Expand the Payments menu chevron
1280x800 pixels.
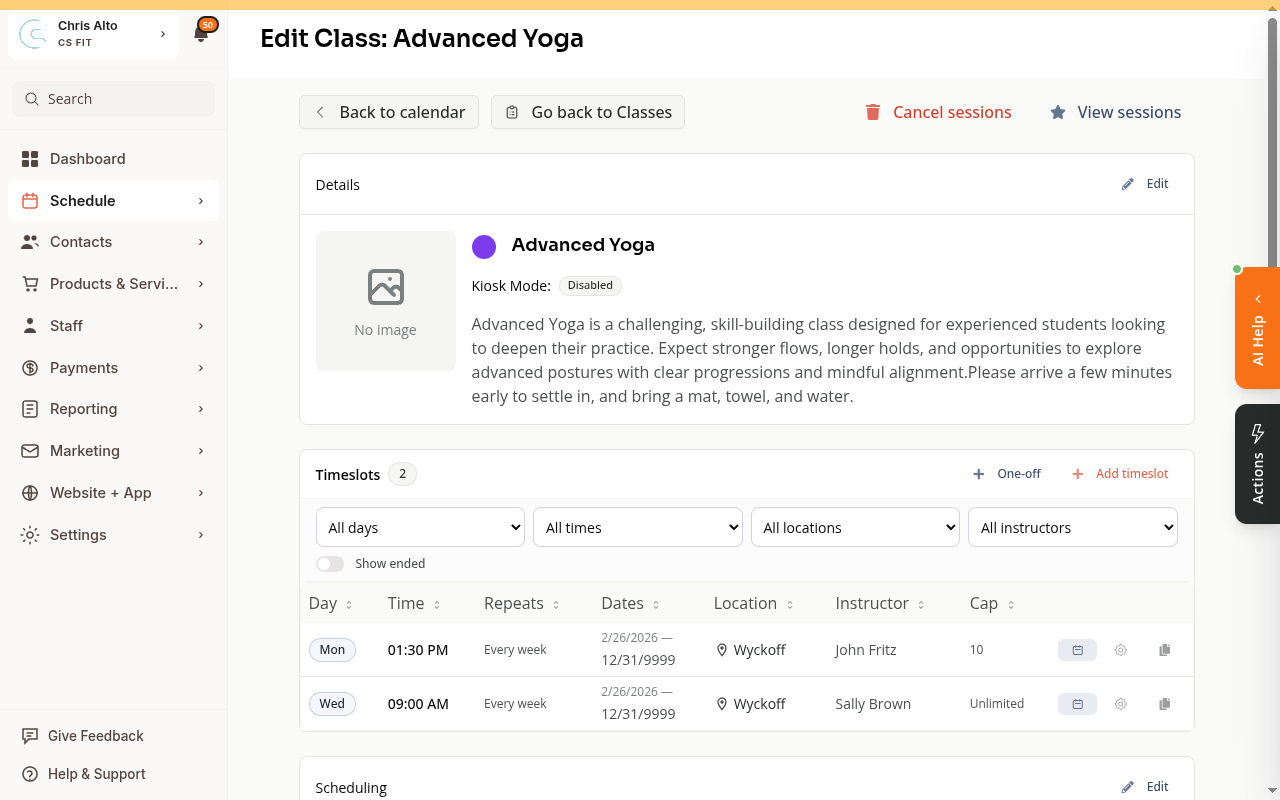tap(201, 368)
